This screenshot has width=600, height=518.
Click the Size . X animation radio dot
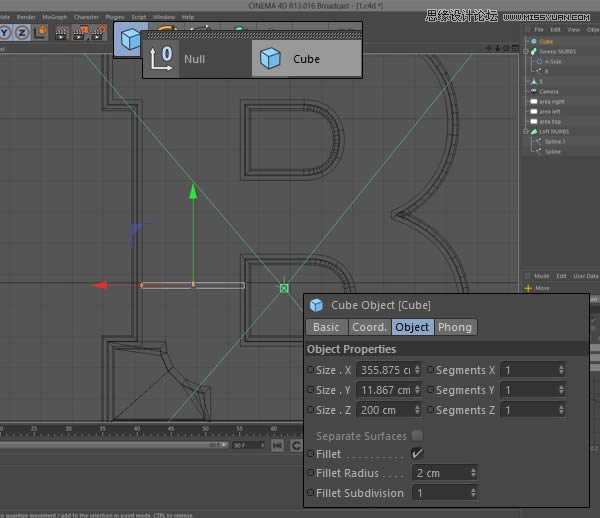tap(311, 370)
